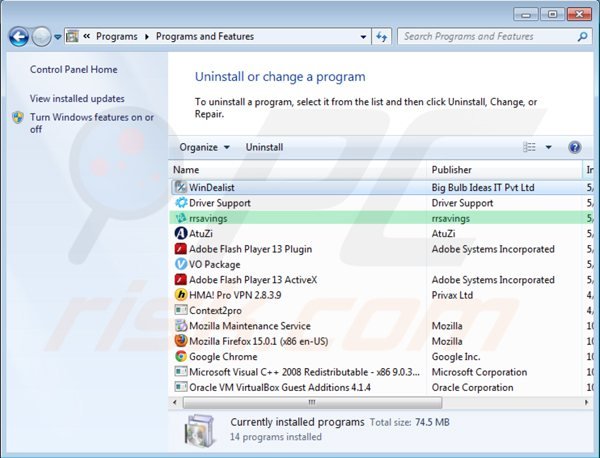Screen dimensions: 600x458
Task: Click the Driver Support gear icon
Action: coord(181,202)
